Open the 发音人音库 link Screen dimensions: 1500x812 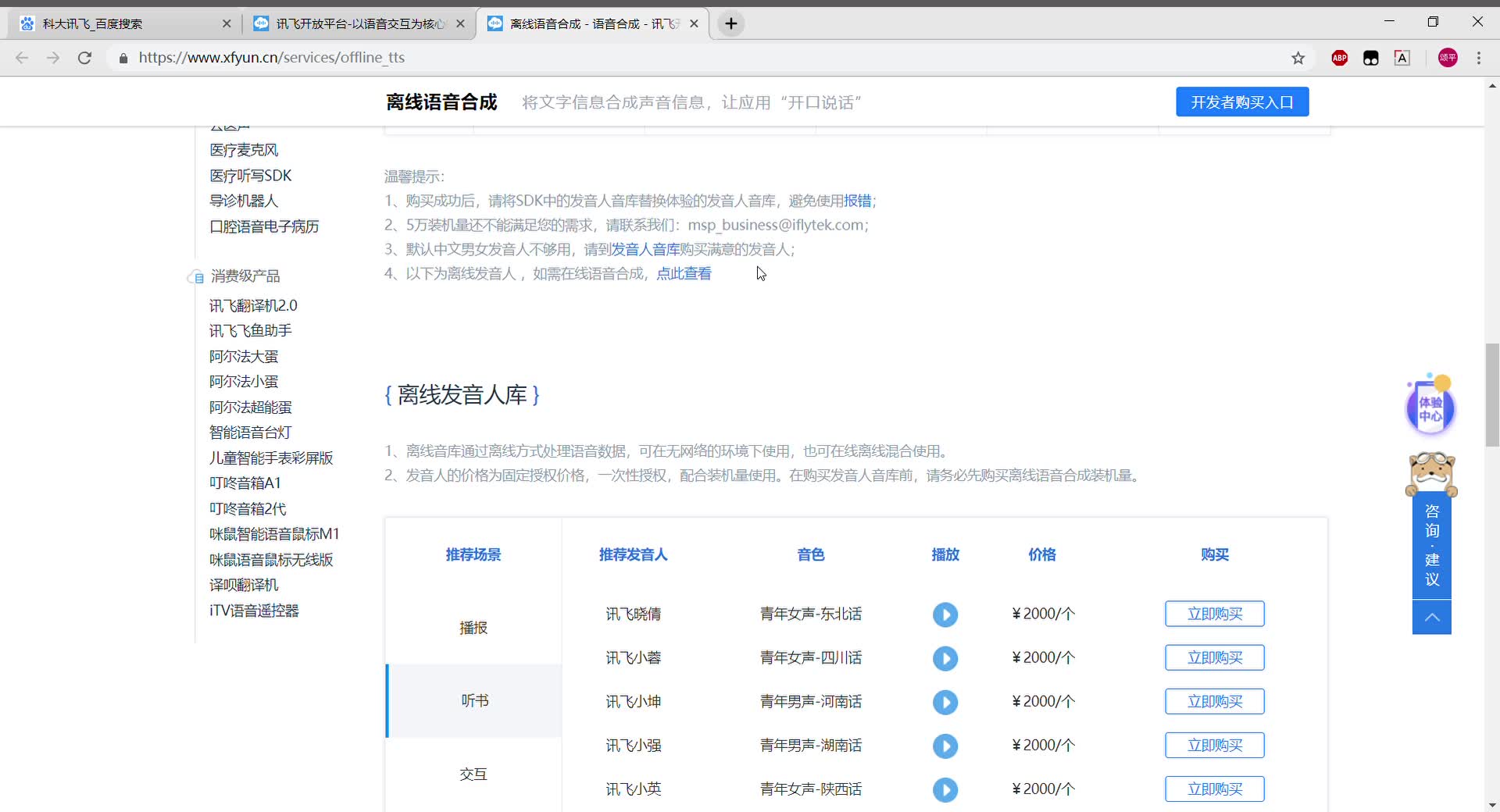[645, 249]
